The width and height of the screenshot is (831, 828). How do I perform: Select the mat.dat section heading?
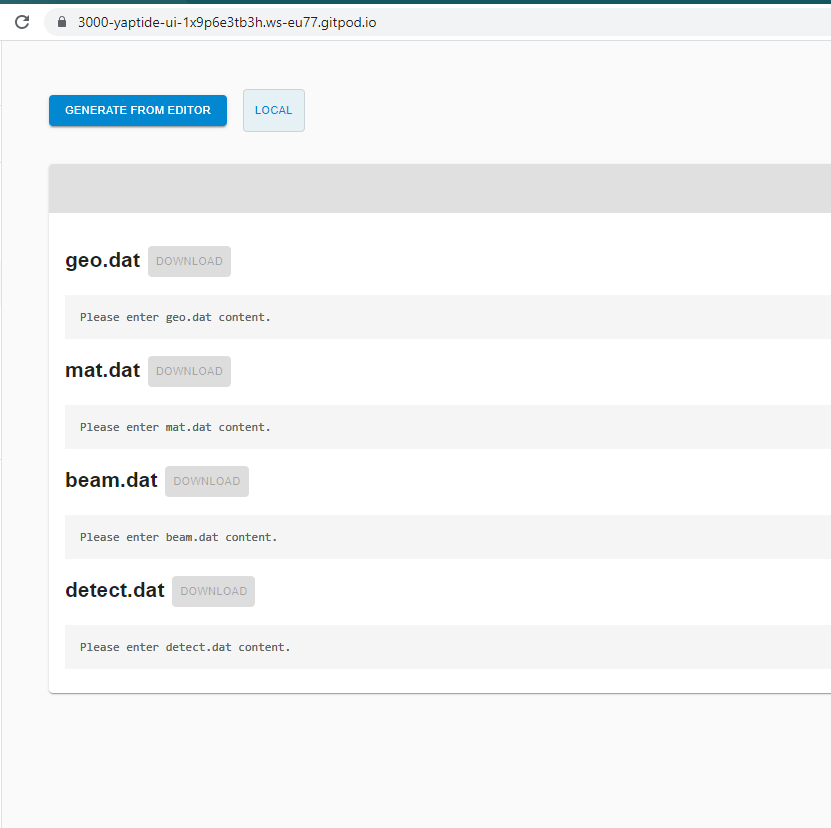click(102, 370)
